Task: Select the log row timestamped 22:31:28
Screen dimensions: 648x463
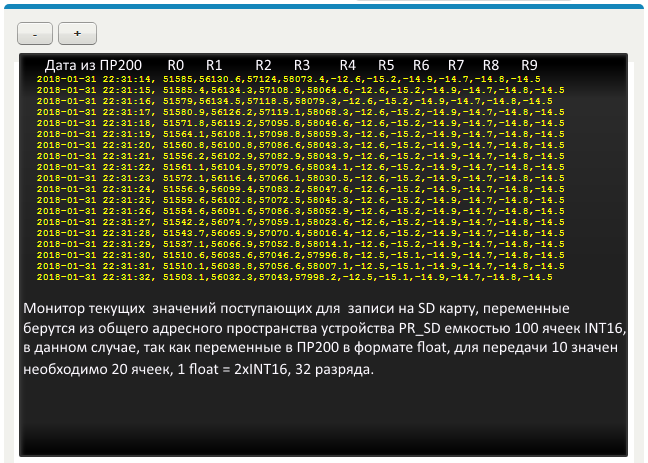Action: pyautogui.click(x=300, y=233)
